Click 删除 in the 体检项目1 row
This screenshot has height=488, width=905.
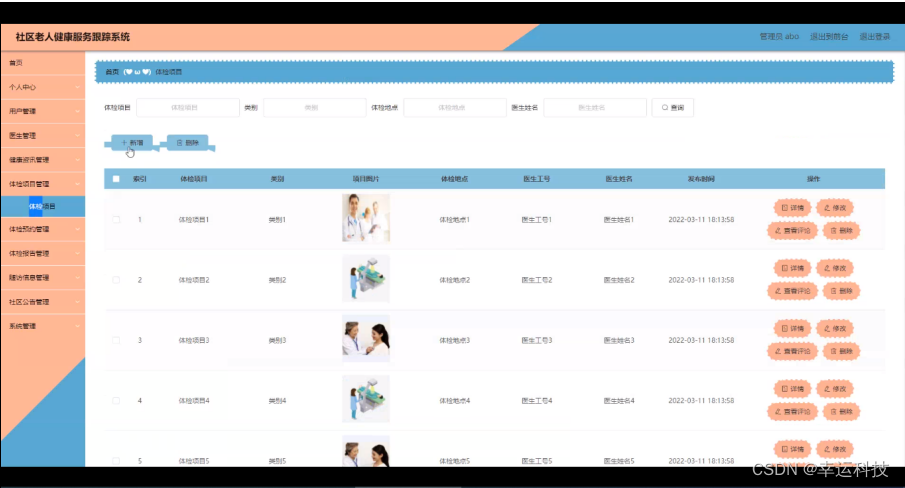(x=842, y=231)
